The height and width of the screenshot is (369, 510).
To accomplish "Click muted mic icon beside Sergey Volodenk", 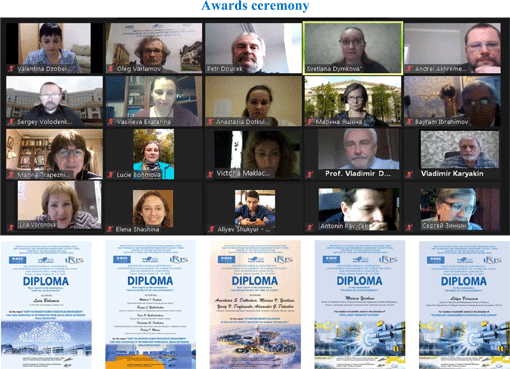I will 11,122.
